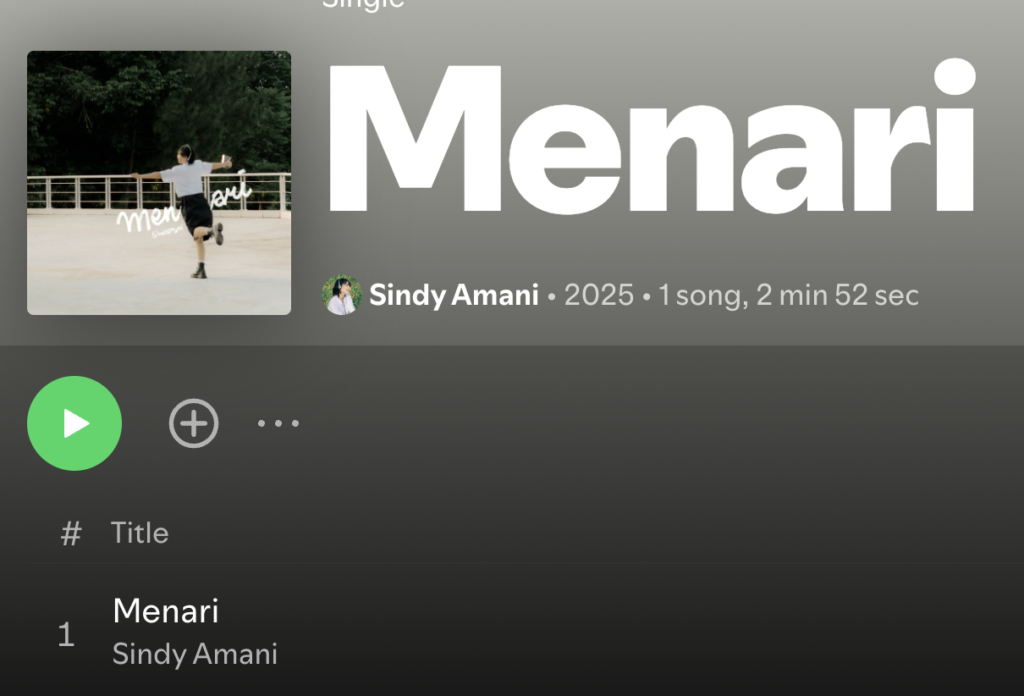Click track number 1 to play
1024x696 pixels.
pyautogui.click(x=66, y=634)
